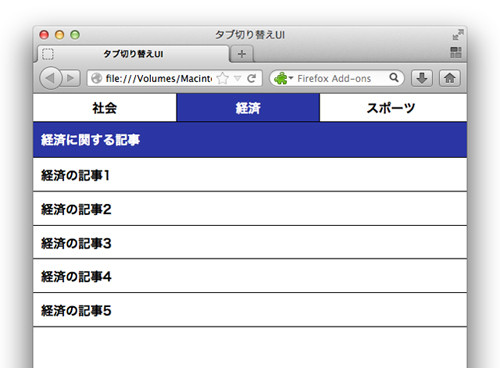The height and width of the screenshot is (368, 500).
Task: Enter full screen with the expand arrows
Action: 458,35
